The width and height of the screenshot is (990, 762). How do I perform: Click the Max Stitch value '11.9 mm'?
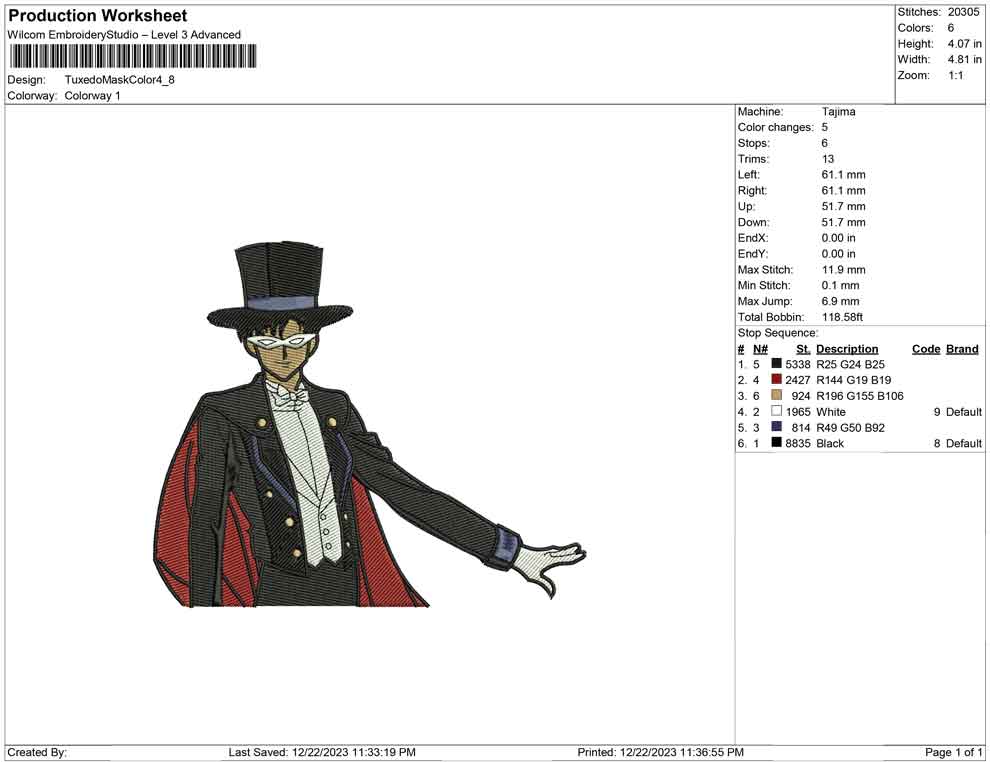pos(844,270)
